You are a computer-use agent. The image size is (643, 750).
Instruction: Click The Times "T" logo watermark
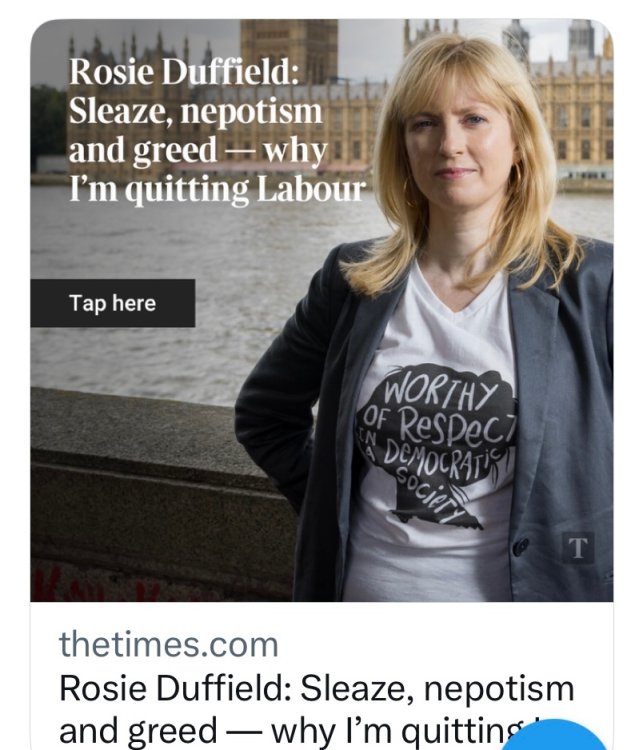click(578, 547)
